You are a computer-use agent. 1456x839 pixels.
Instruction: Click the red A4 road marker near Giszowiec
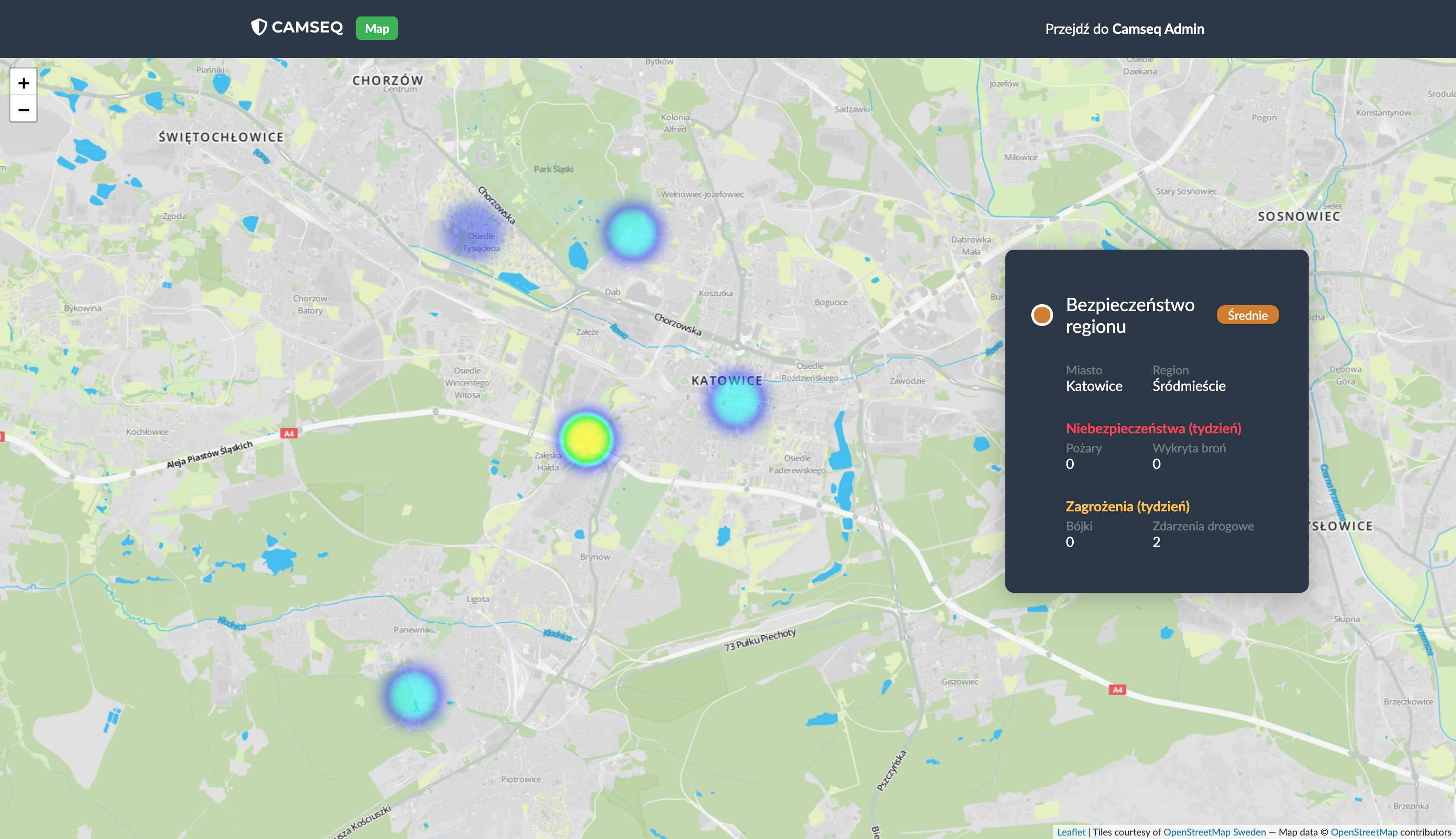pyautogui.click(x=1117, y=689)
